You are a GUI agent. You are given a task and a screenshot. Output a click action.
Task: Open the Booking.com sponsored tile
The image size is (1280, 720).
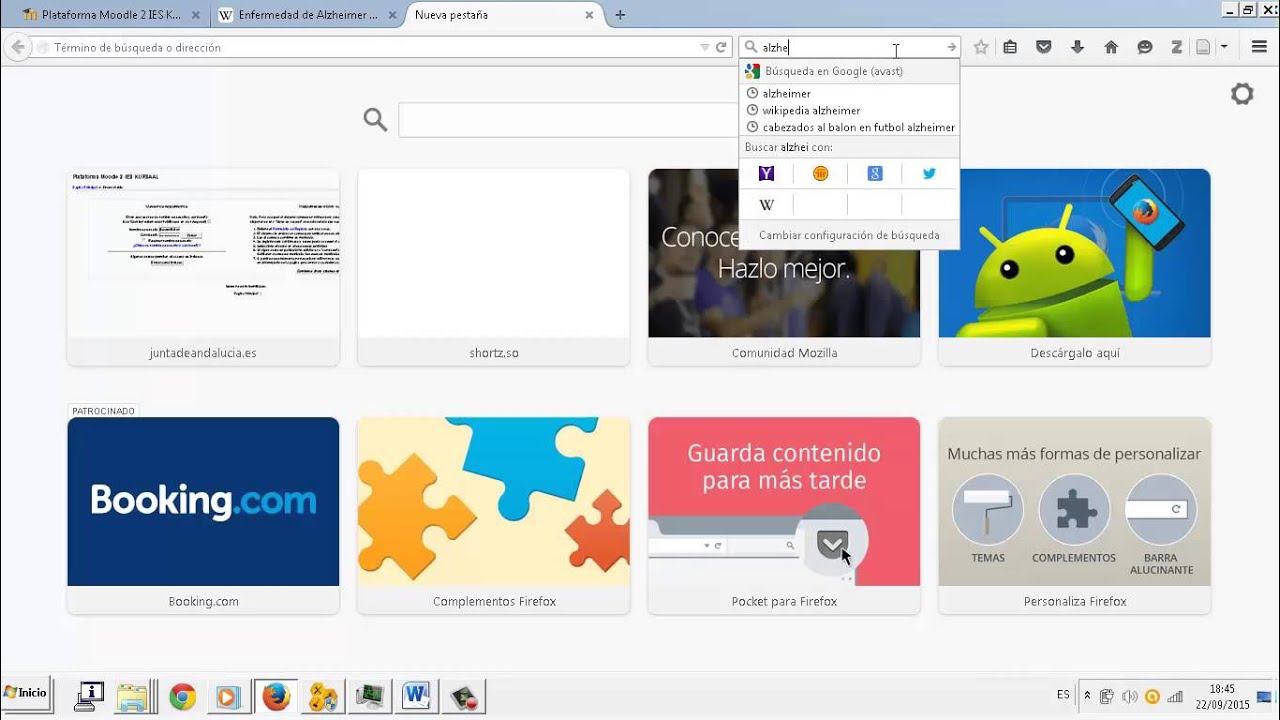click(x=203, y=515)
